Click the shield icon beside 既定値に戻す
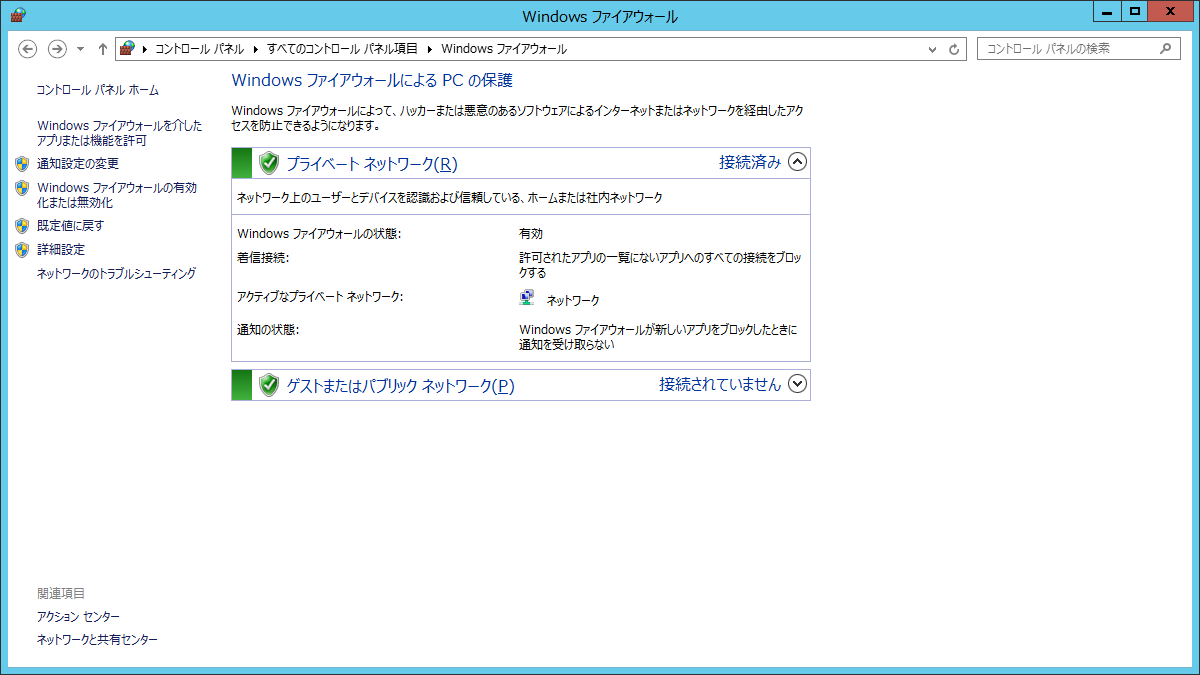The image size is (1200, 675). tap(22, 226)
